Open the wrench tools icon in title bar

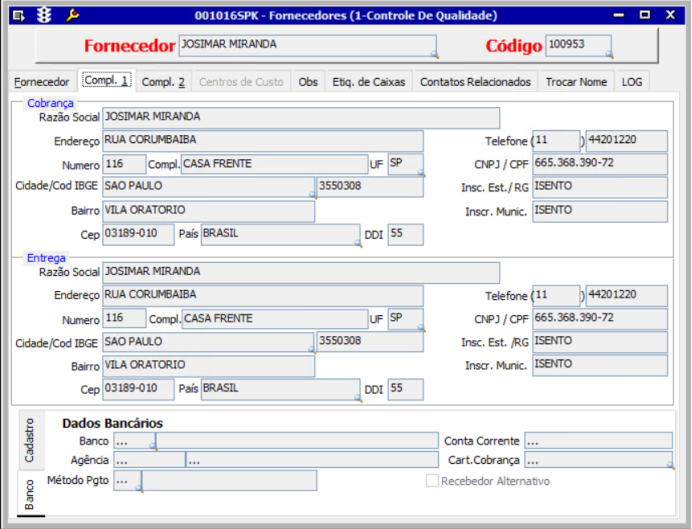[x=72, y=15]
